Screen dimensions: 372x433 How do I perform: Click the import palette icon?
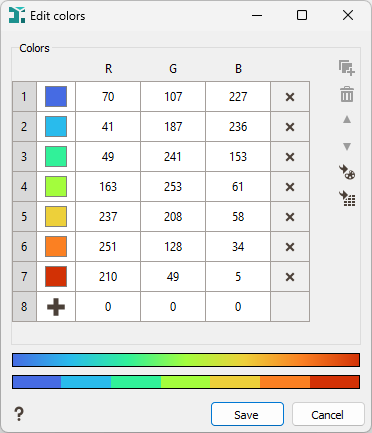pos(347,172)
